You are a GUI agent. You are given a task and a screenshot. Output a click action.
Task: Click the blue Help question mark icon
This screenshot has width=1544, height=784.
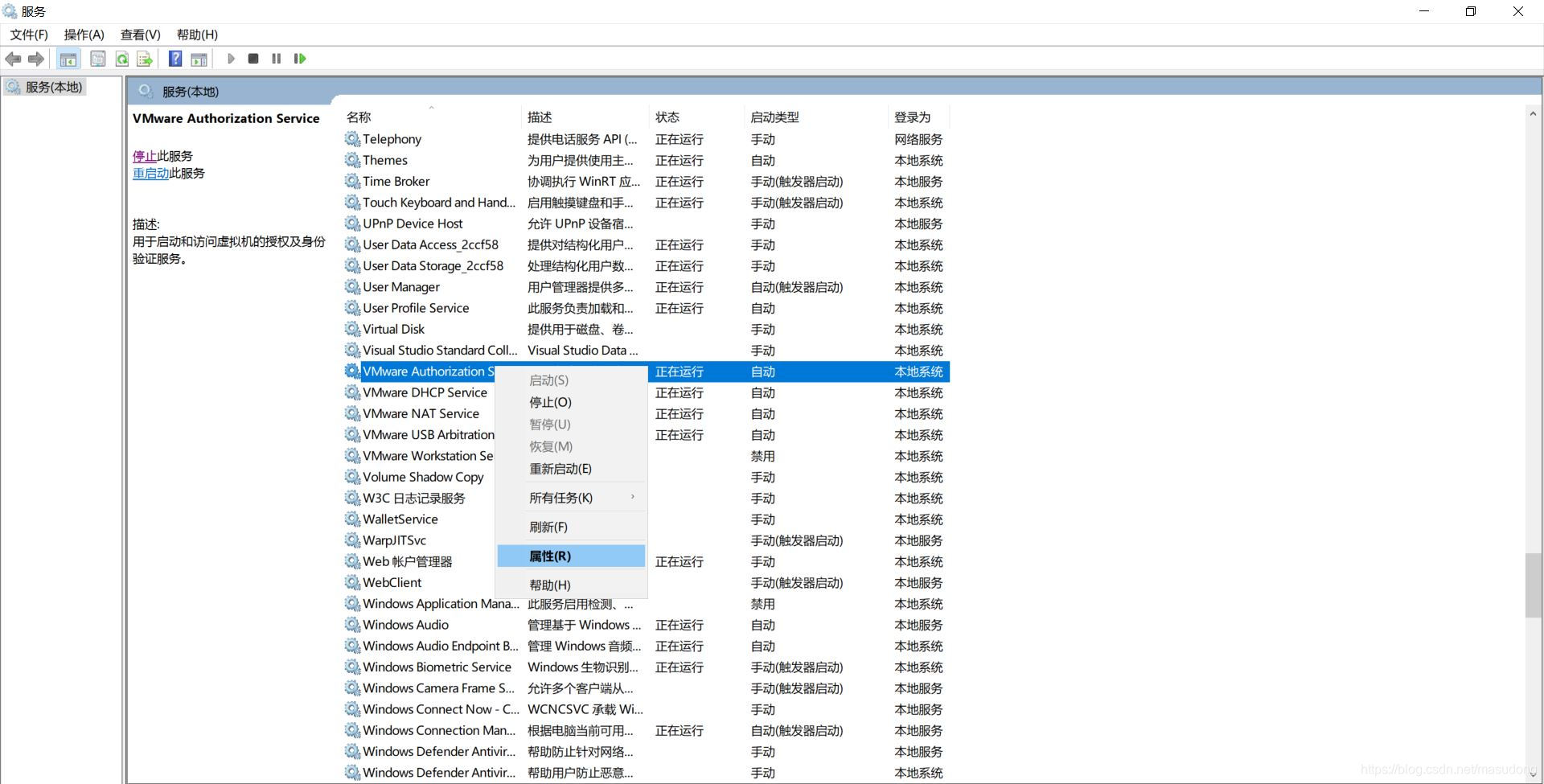click(x=175, y=59)
